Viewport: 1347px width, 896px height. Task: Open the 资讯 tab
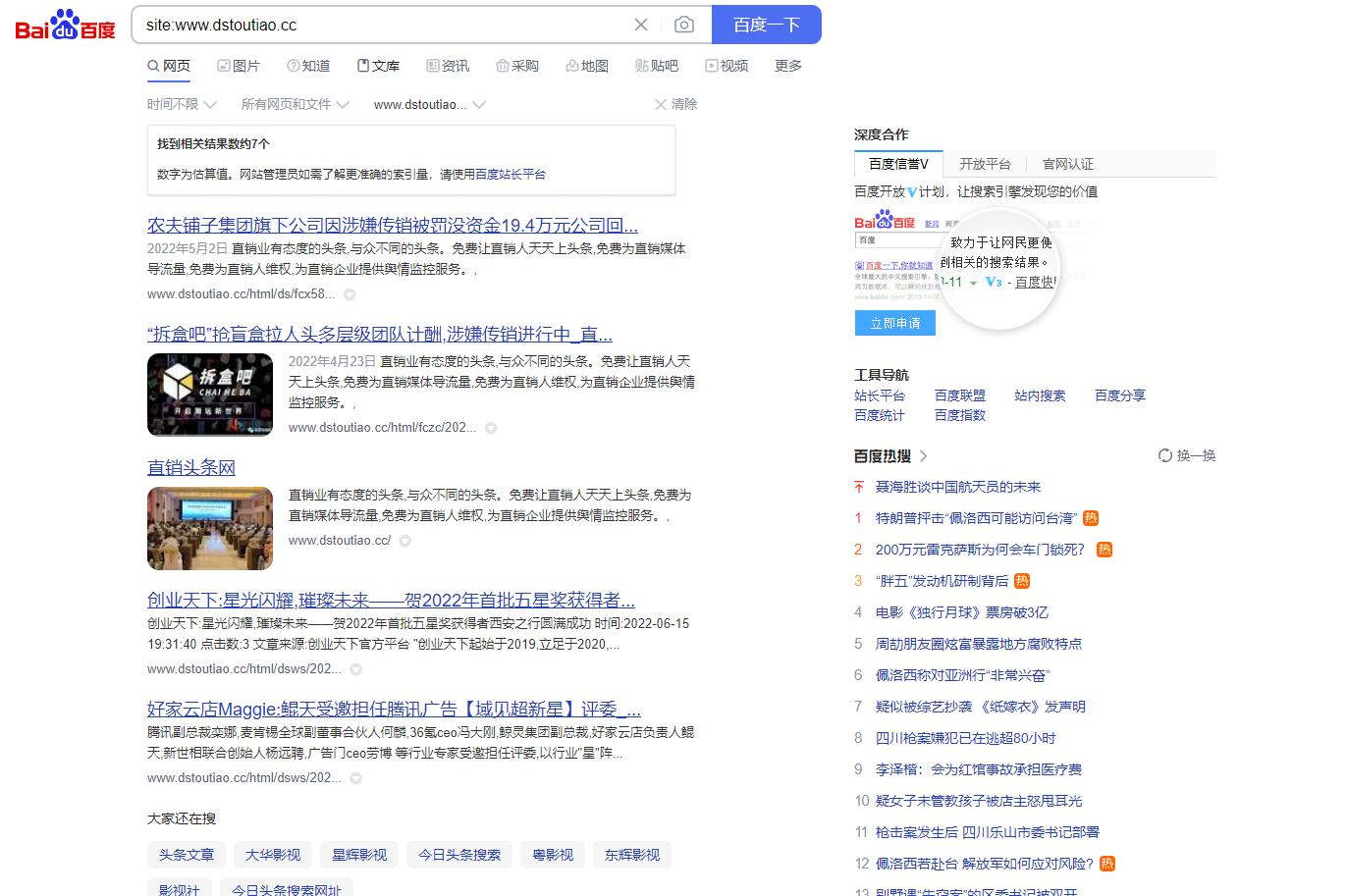click(448, 66)
